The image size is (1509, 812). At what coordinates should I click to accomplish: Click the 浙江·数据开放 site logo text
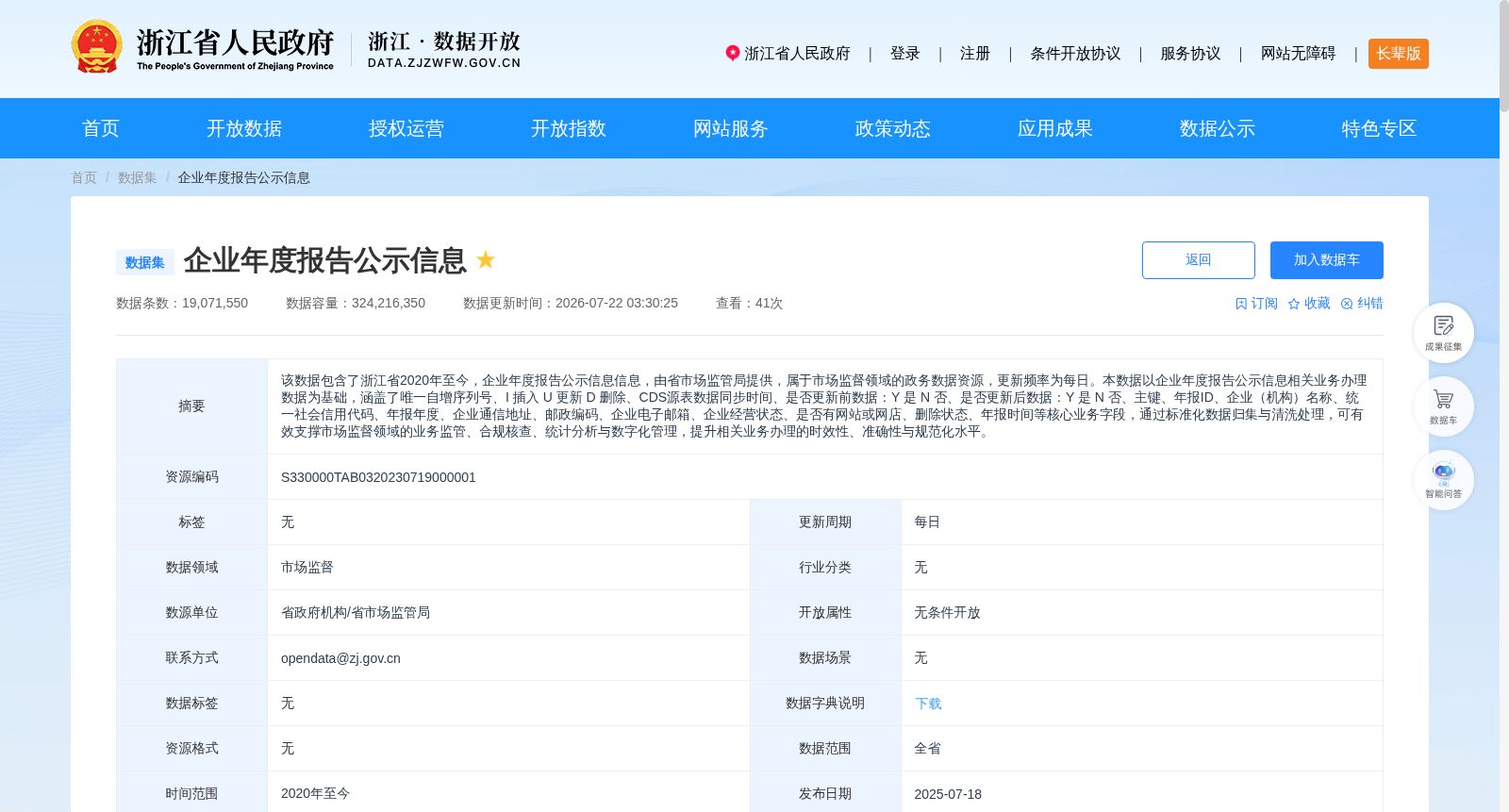[444, 49]
